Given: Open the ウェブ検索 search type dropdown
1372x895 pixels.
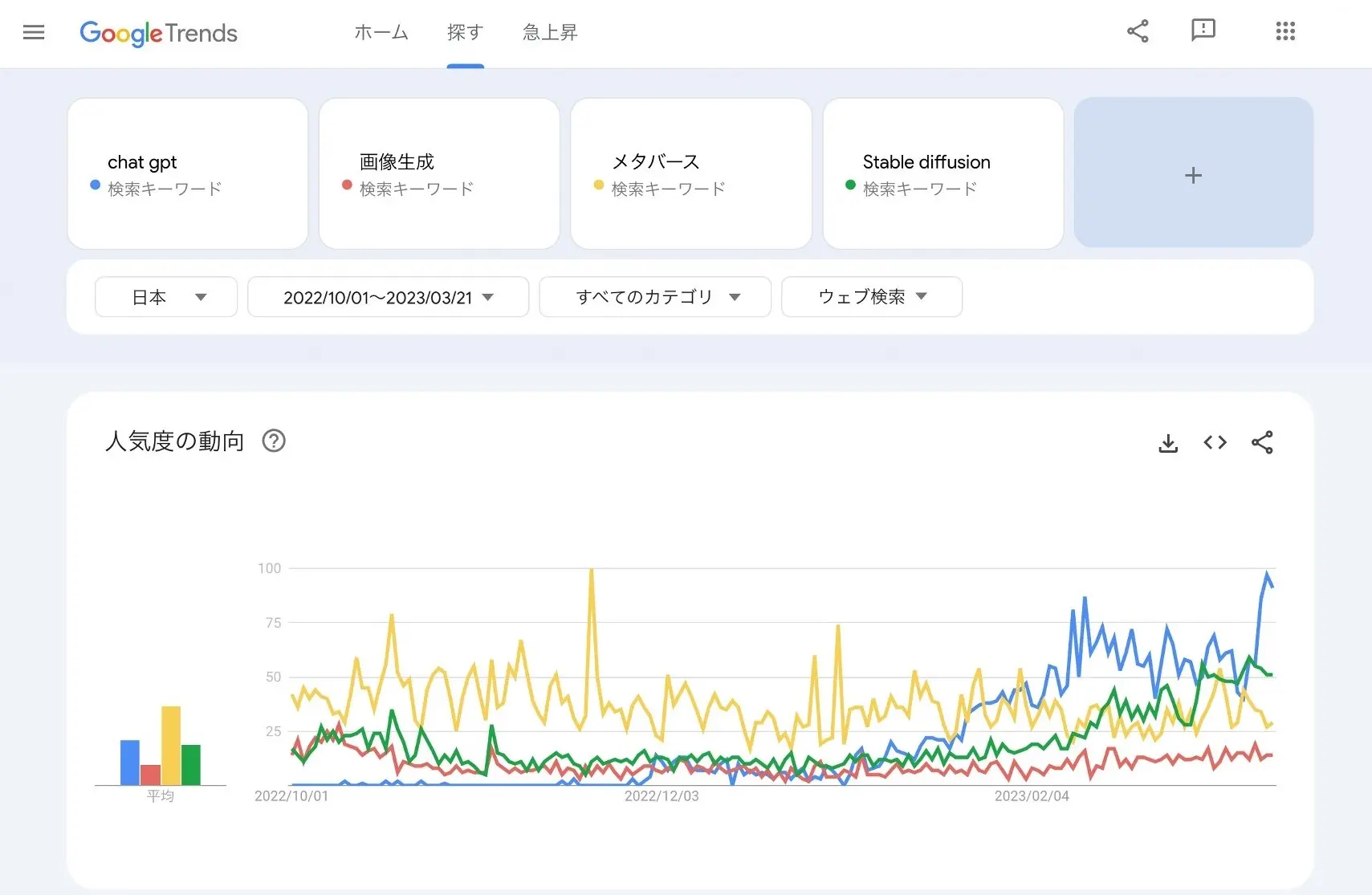Looking at the screenshot, I should tap(872, 297).
